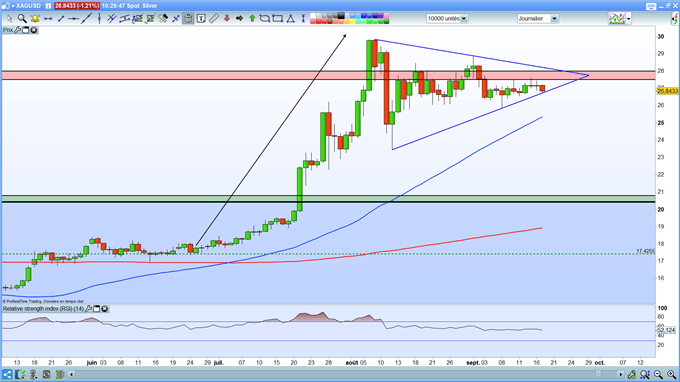Image resolution: width=680 pixels, height=382 pixels.
Task: Select the red down arrow marker
Action: coord(226,19)
